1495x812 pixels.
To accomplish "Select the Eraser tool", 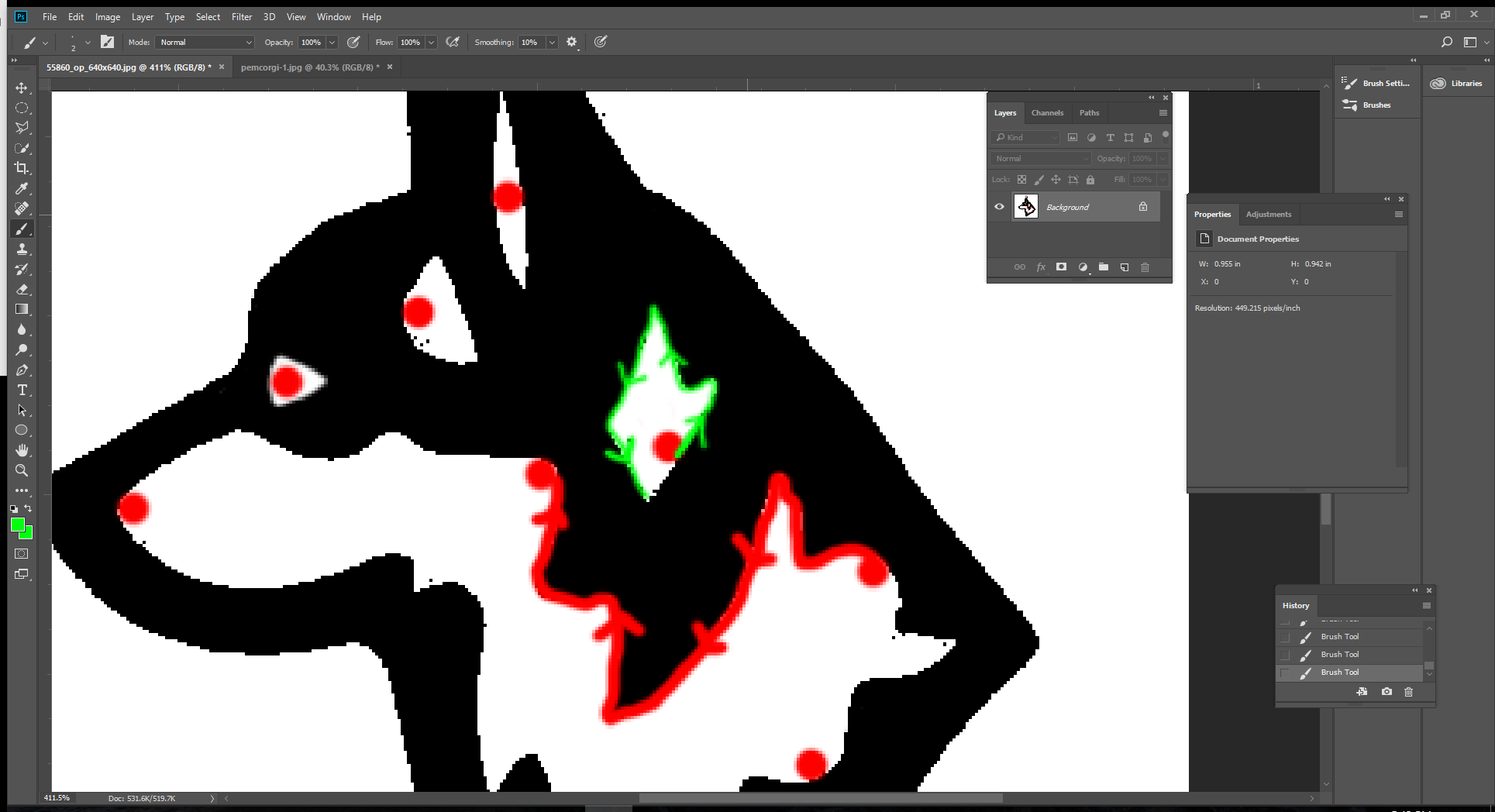I will point(22,289).
